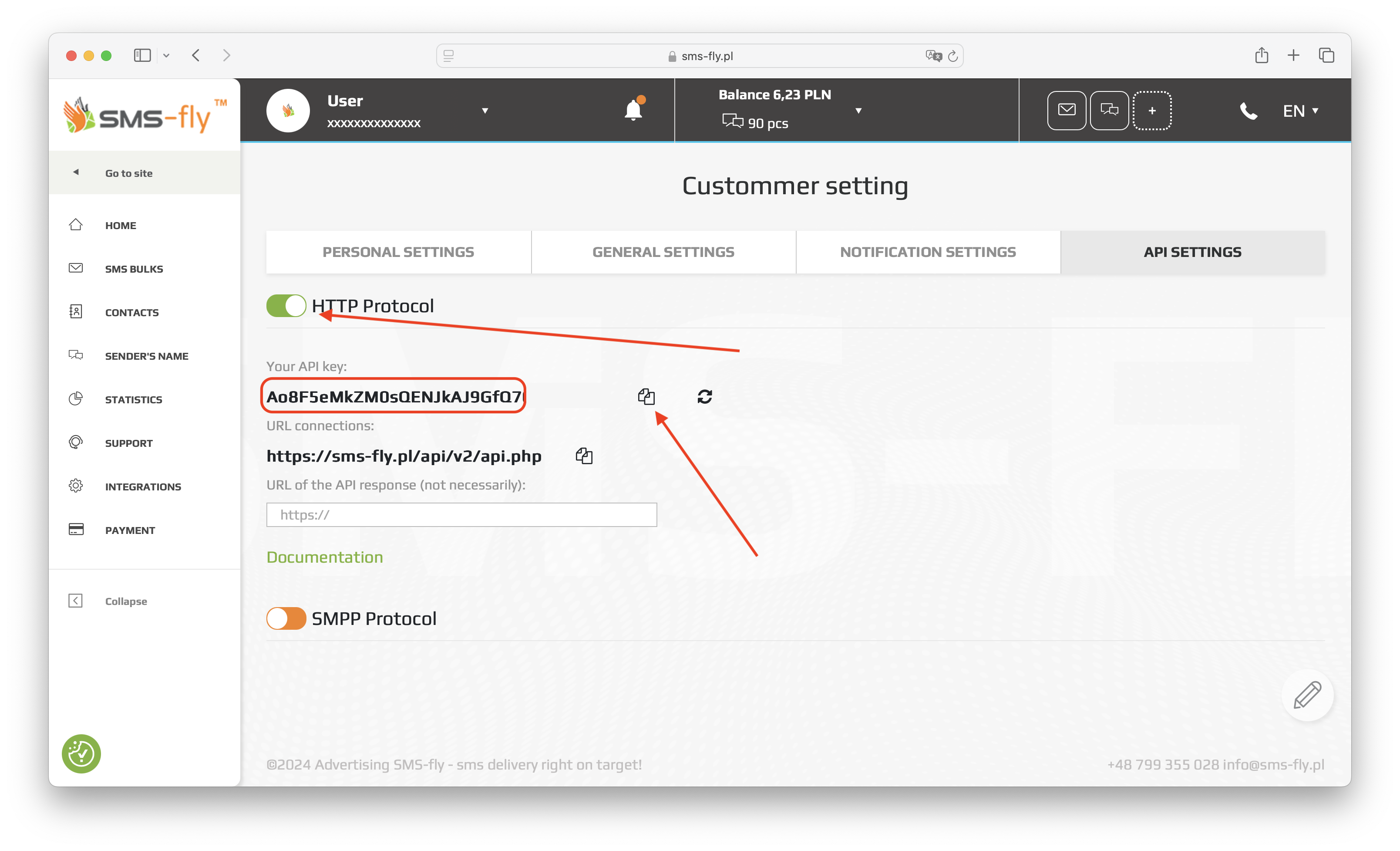Enable the SMPP Protocol toggle
The width and height of the screenshot is (1400, 851).
point(286,618)
